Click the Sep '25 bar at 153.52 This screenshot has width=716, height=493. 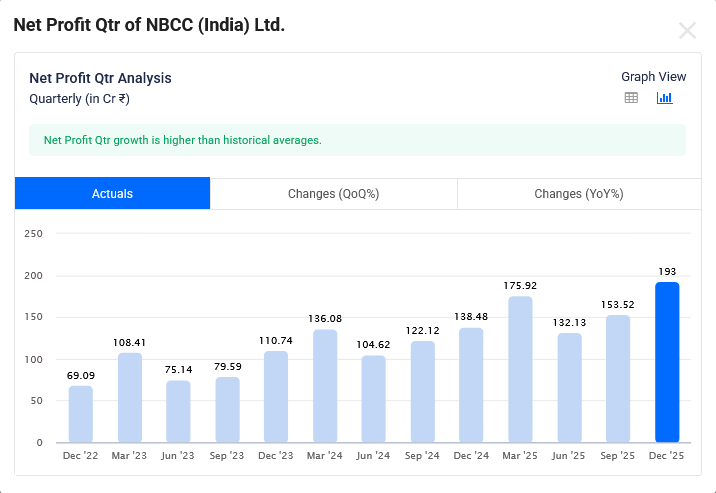618,378
